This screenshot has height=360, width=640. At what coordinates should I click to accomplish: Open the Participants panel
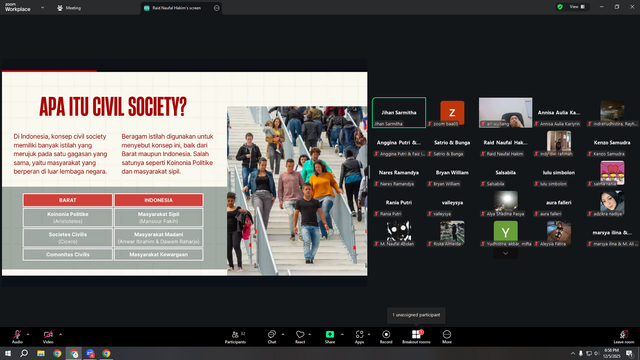pyautogui.click(x=236, y=337)
